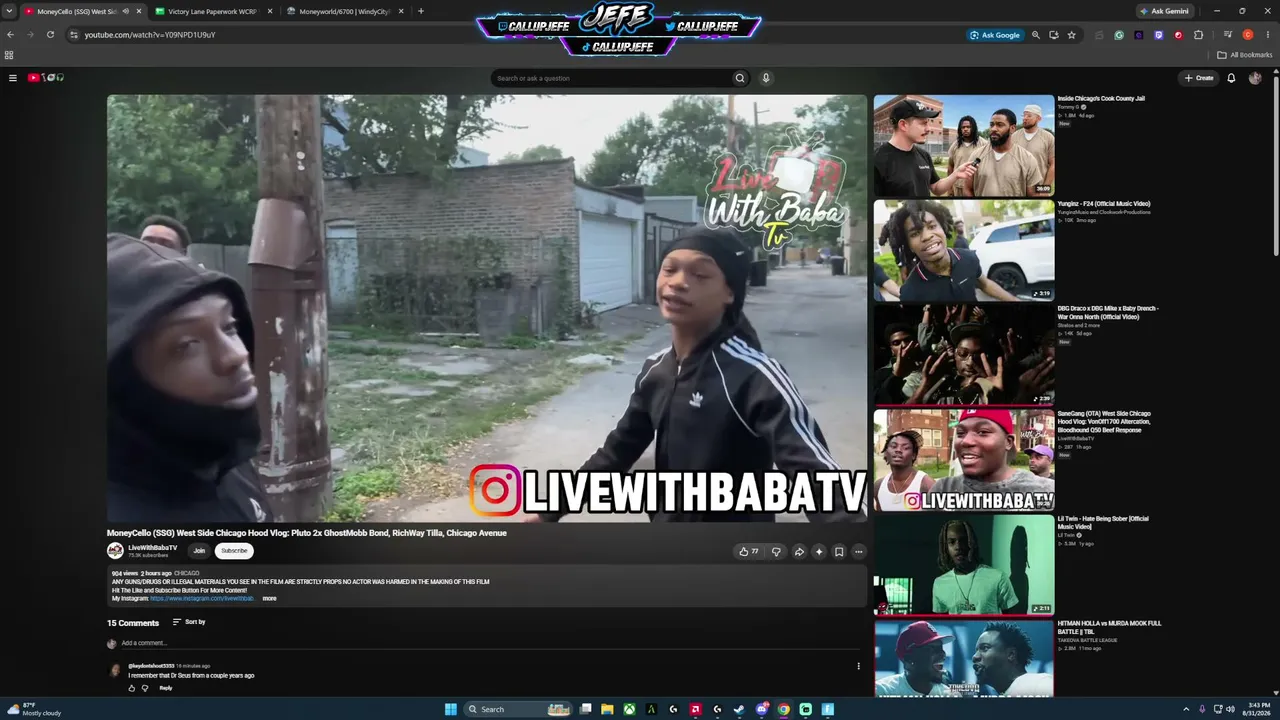The width and height of the screenshot is (1280, 720).
Task: Open the Chrome profile avatar
Action: coord(1248,35)
